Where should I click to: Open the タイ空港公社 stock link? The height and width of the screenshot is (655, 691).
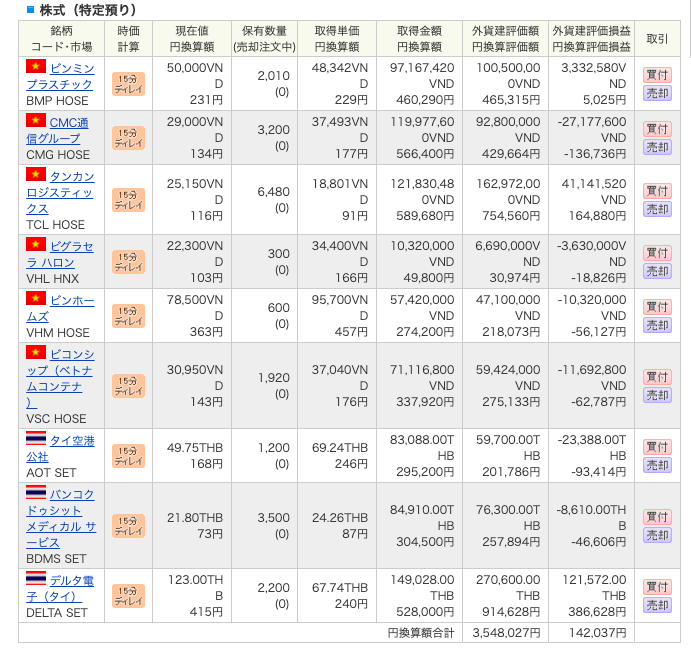pos(60,449)
